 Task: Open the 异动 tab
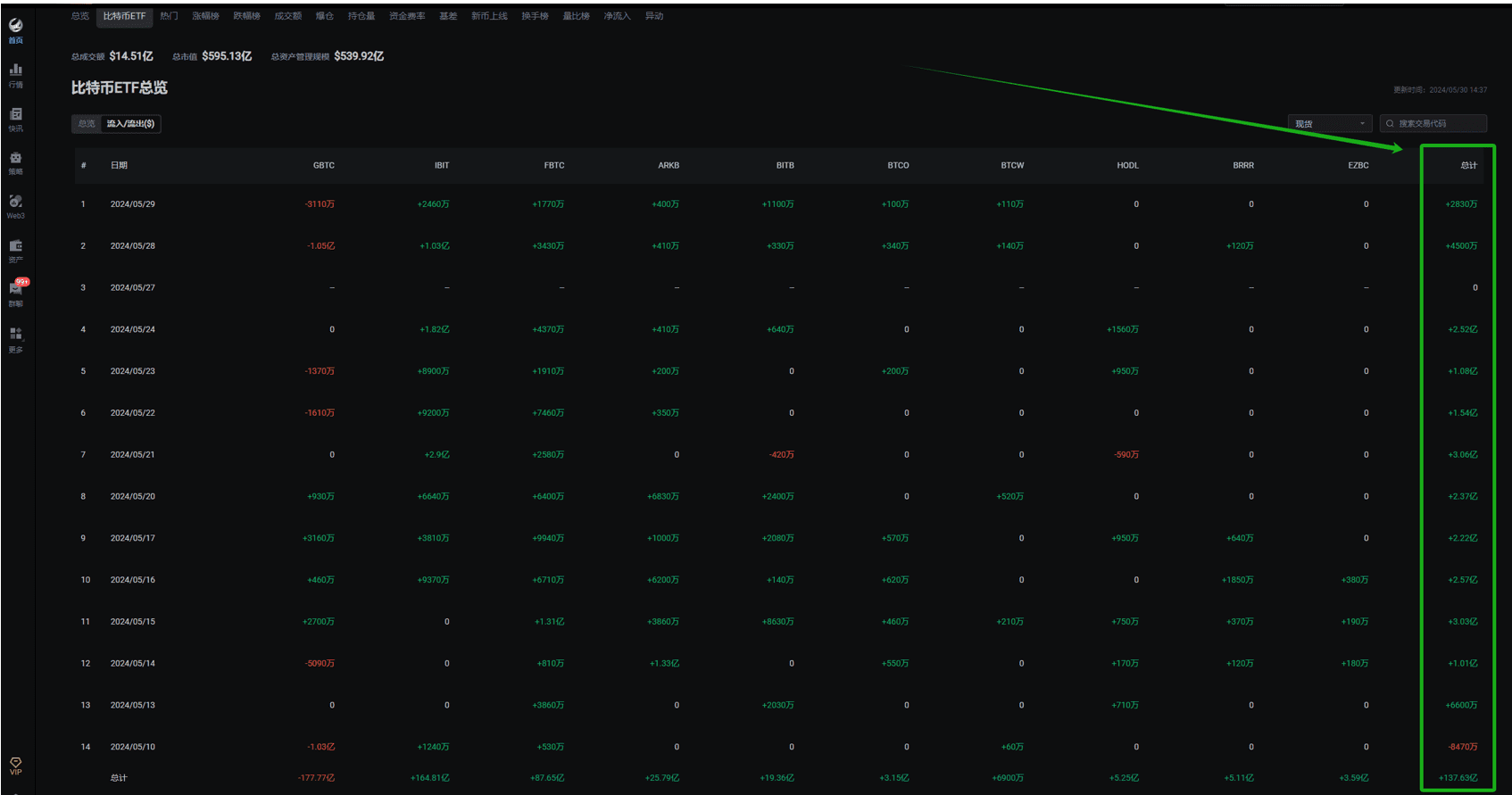(654, 16)
